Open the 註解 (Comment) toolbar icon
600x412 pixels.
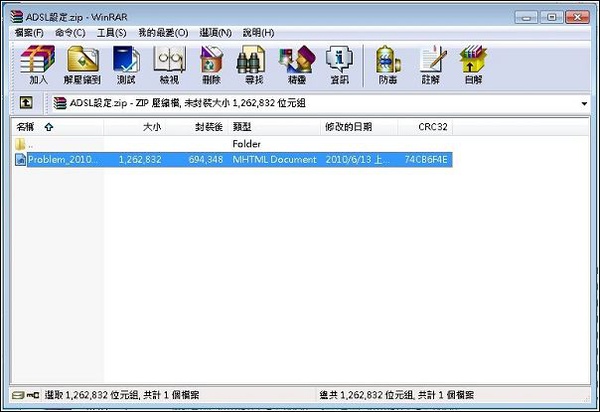[431, 64]
